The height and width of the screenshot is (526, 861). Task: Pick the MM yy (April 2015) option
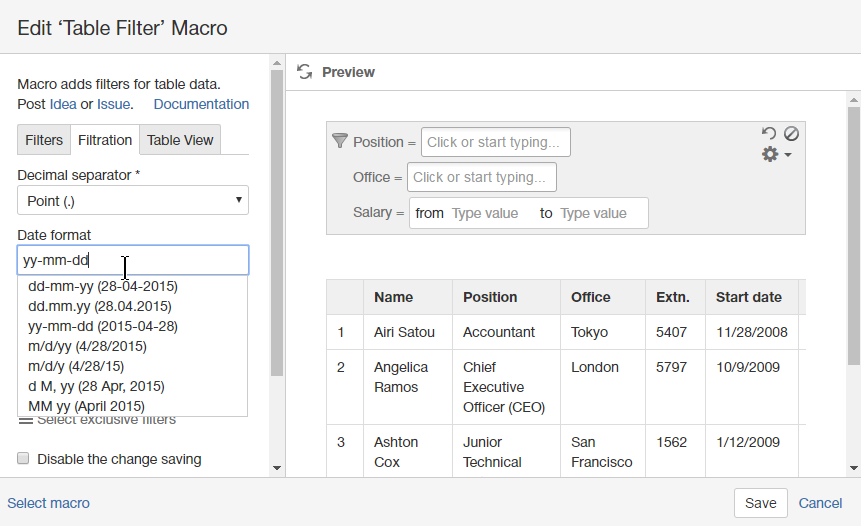(86, 406)
